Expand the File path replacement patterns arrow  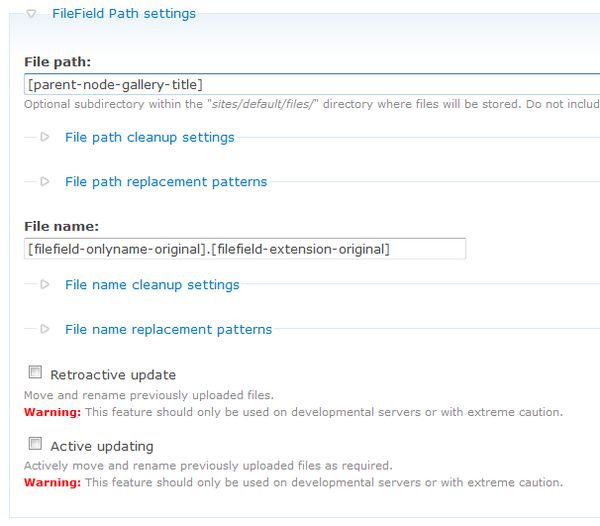pyautogui.click(x=45, y=182)
